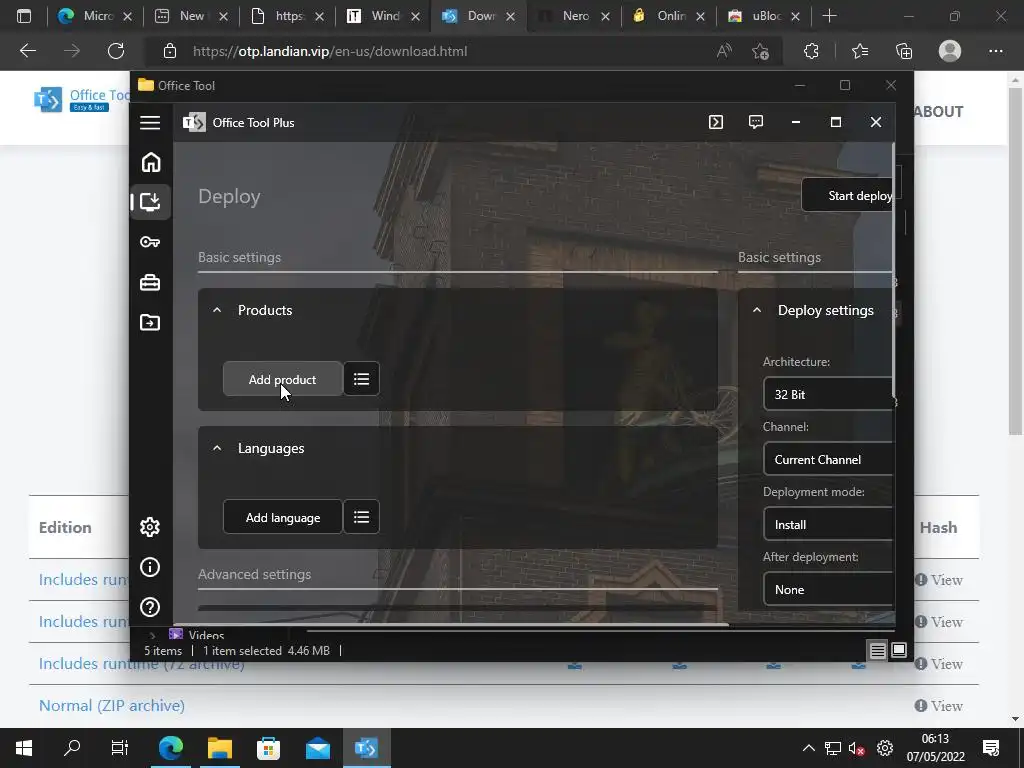Open the notification center icon
The width and height of the screenshot is (1024, 768).
pos(991,748)
